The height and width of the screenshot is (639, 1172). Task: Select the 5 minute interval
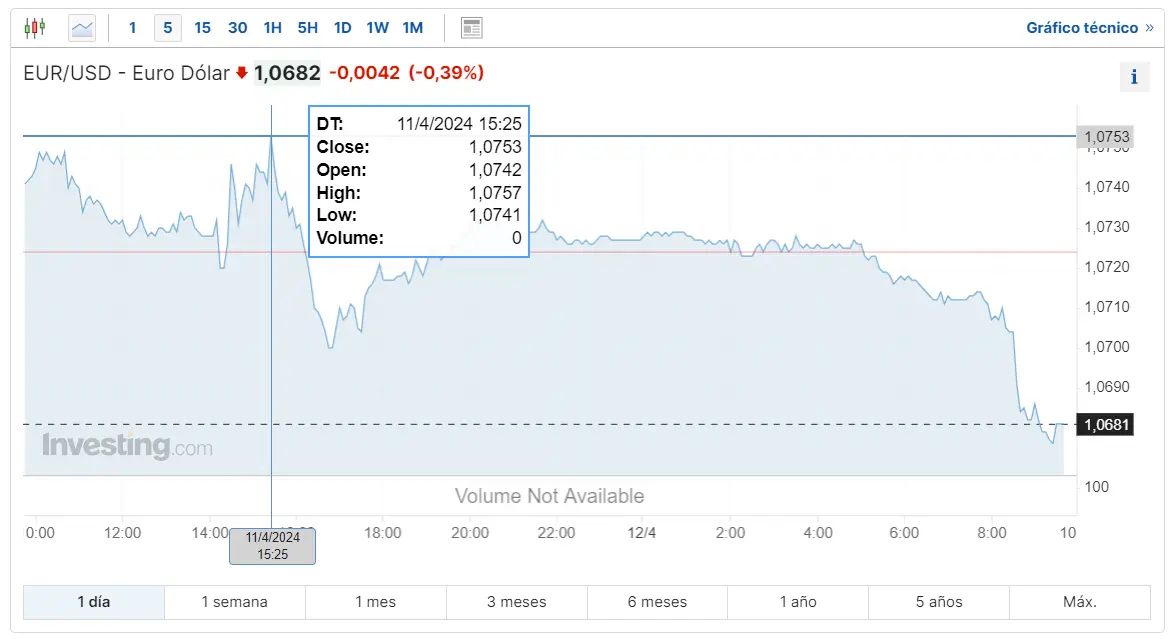[x=167, y=28]
